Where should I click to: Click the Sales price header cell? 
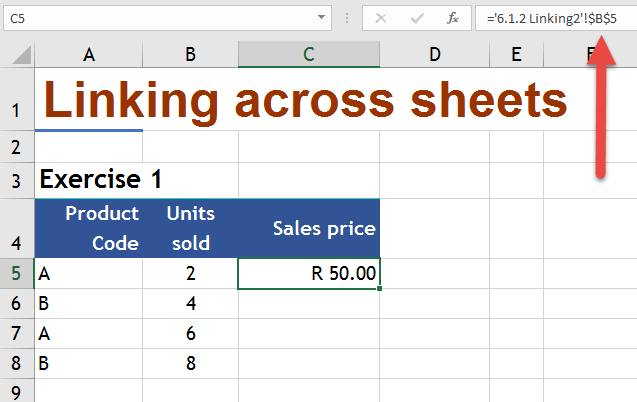[x=309, y=228]
